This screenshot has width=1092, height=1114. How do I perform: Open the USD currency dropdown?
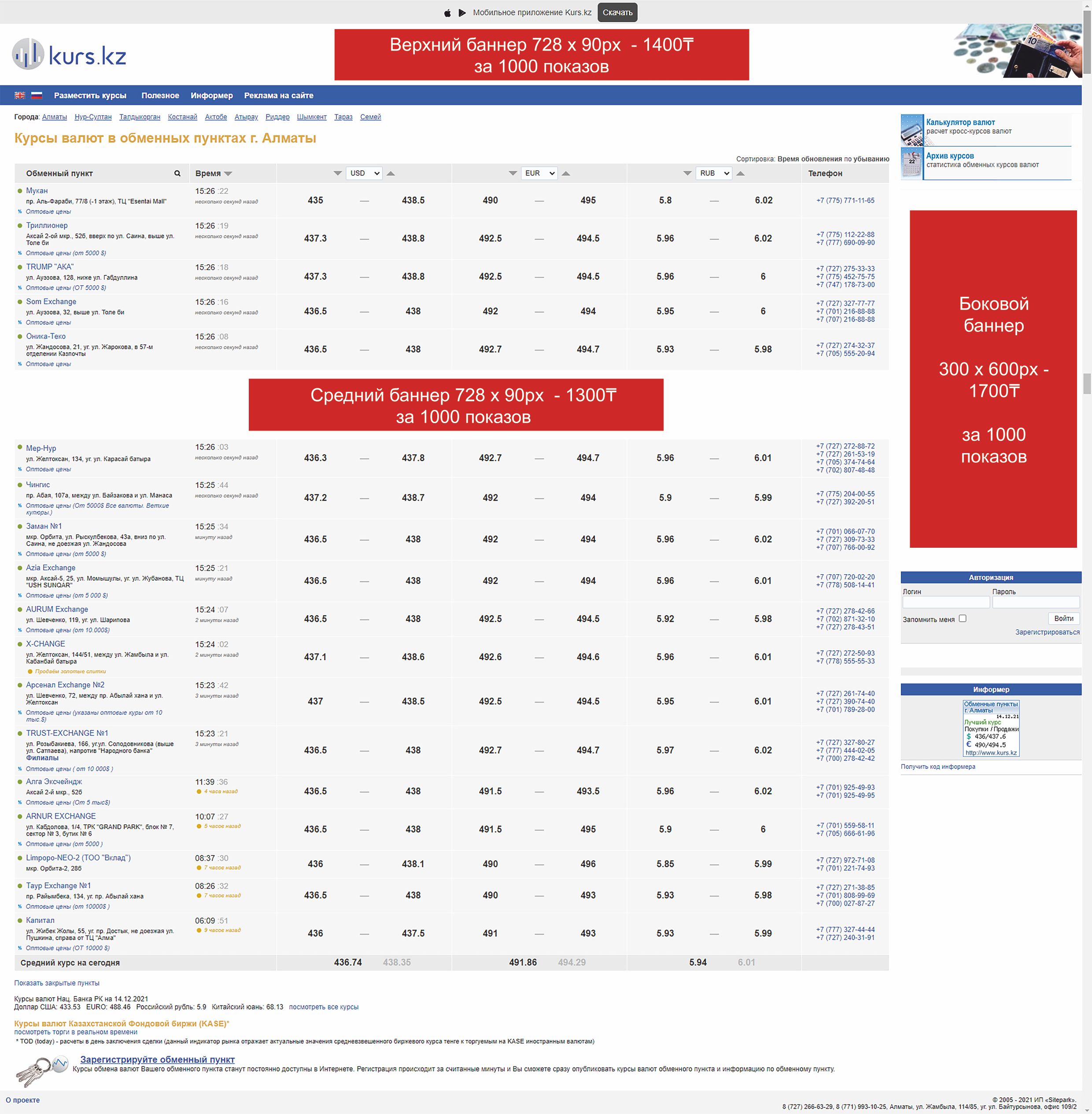(364, 173)
